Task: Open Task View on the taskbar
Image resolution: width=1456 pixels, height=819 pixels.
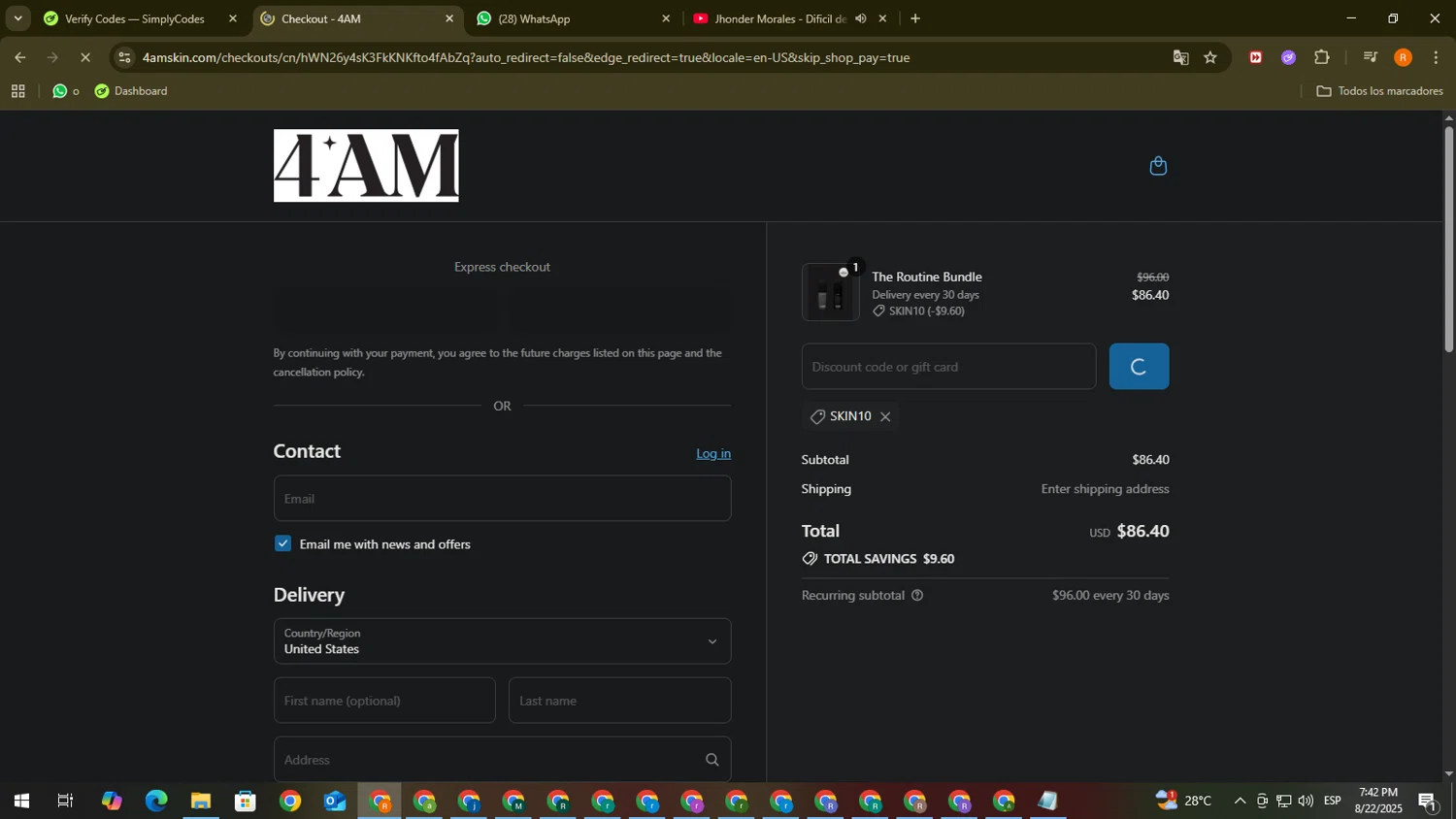Action: click(x=66, y=802)
